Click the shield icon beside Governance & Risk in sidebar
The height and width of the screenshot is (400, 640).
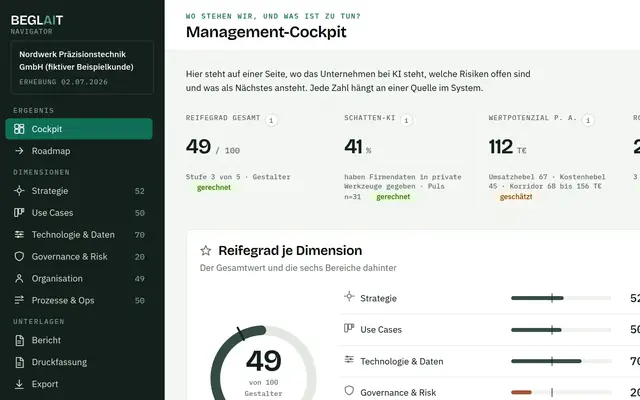[x=19, y=256]
